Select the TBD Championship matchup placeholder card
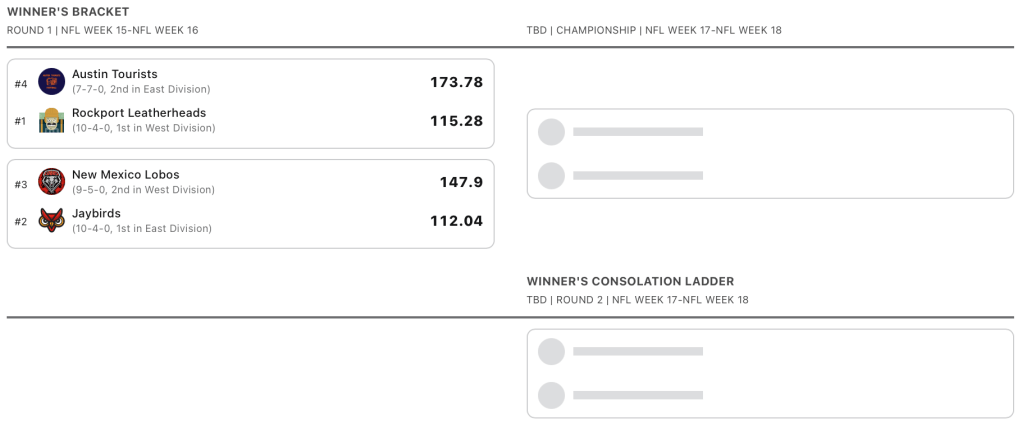Screen dimensions: 1022x437 pyautogui.click(x=770, y=154)
